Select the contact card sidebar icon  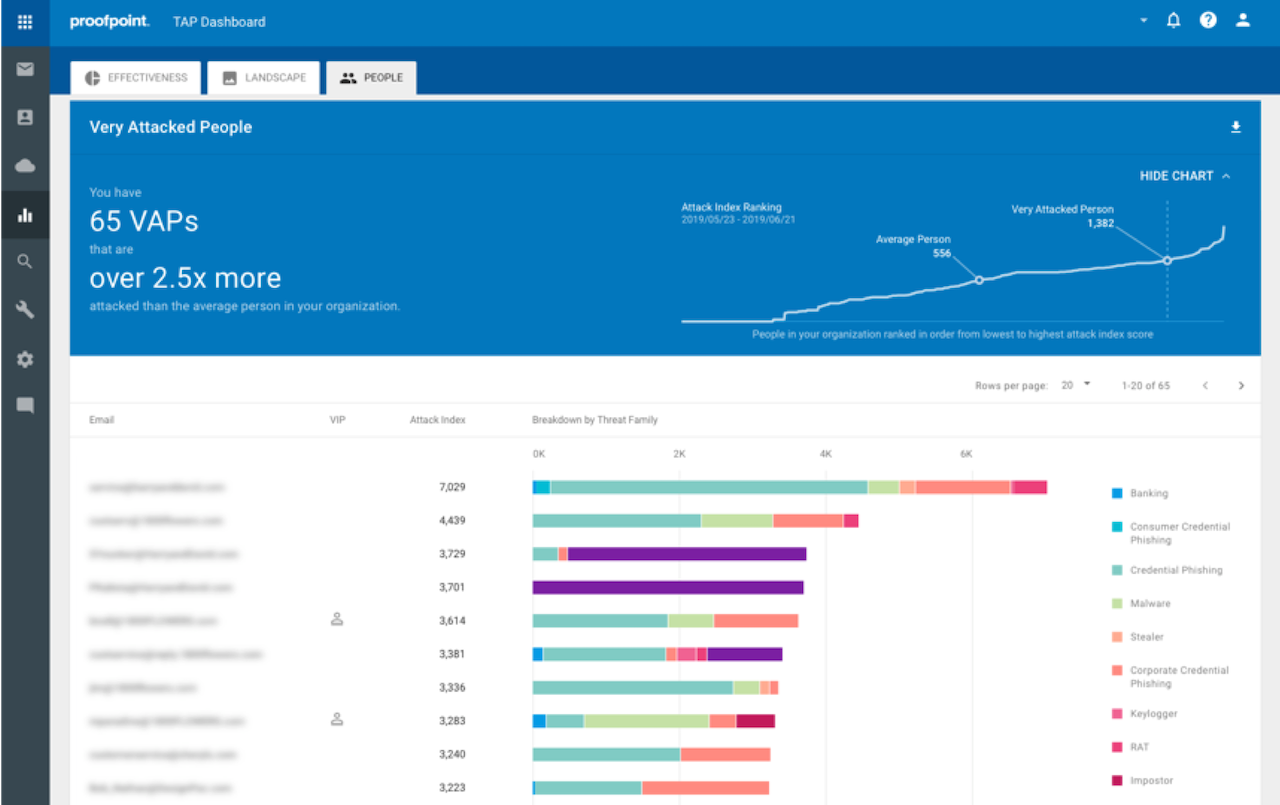[x=25, y=117]
